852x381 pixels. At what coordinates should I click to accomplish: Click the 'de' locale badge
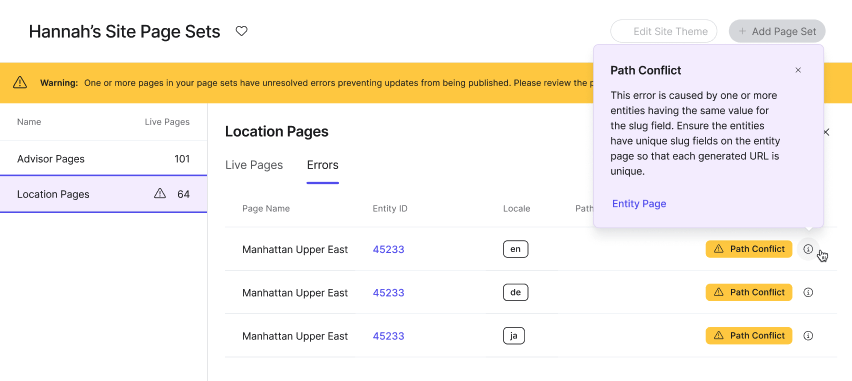[x=516, y=292]
